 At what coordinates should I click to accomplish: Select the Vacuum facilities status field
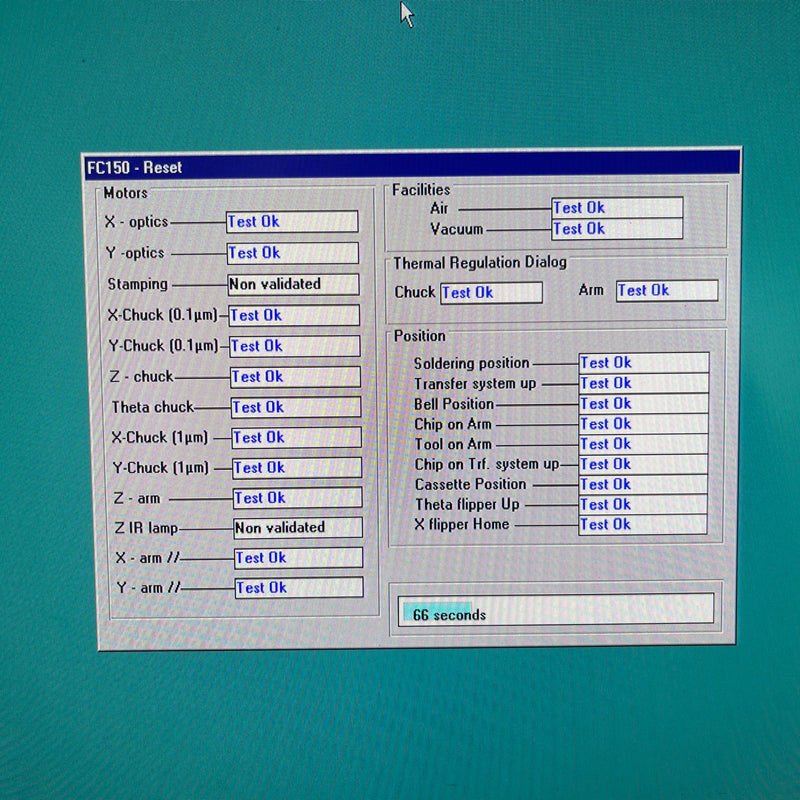coord(617,229)
